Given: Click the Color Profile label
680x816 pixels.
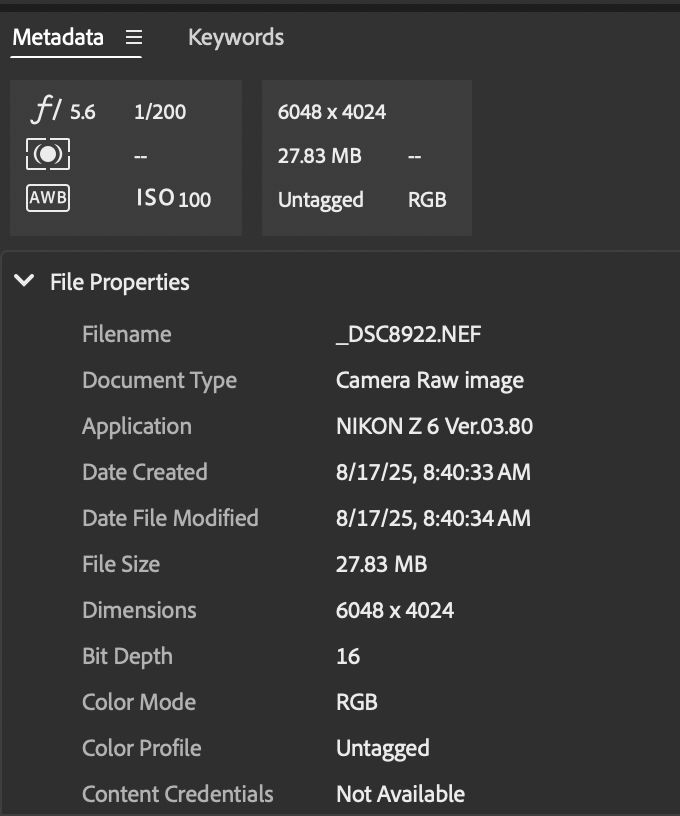Looking at the screenshot, I should point(142,748).
